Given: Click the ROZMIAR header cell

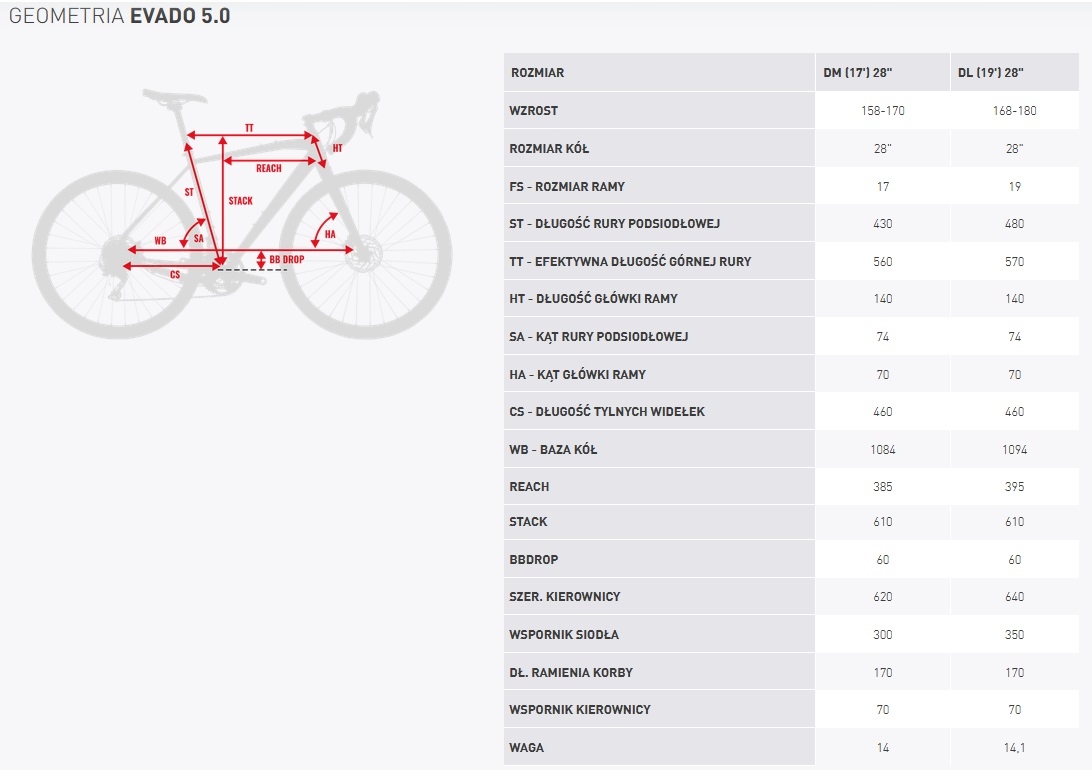Looking at the screenshot, I should pos(537,73).
